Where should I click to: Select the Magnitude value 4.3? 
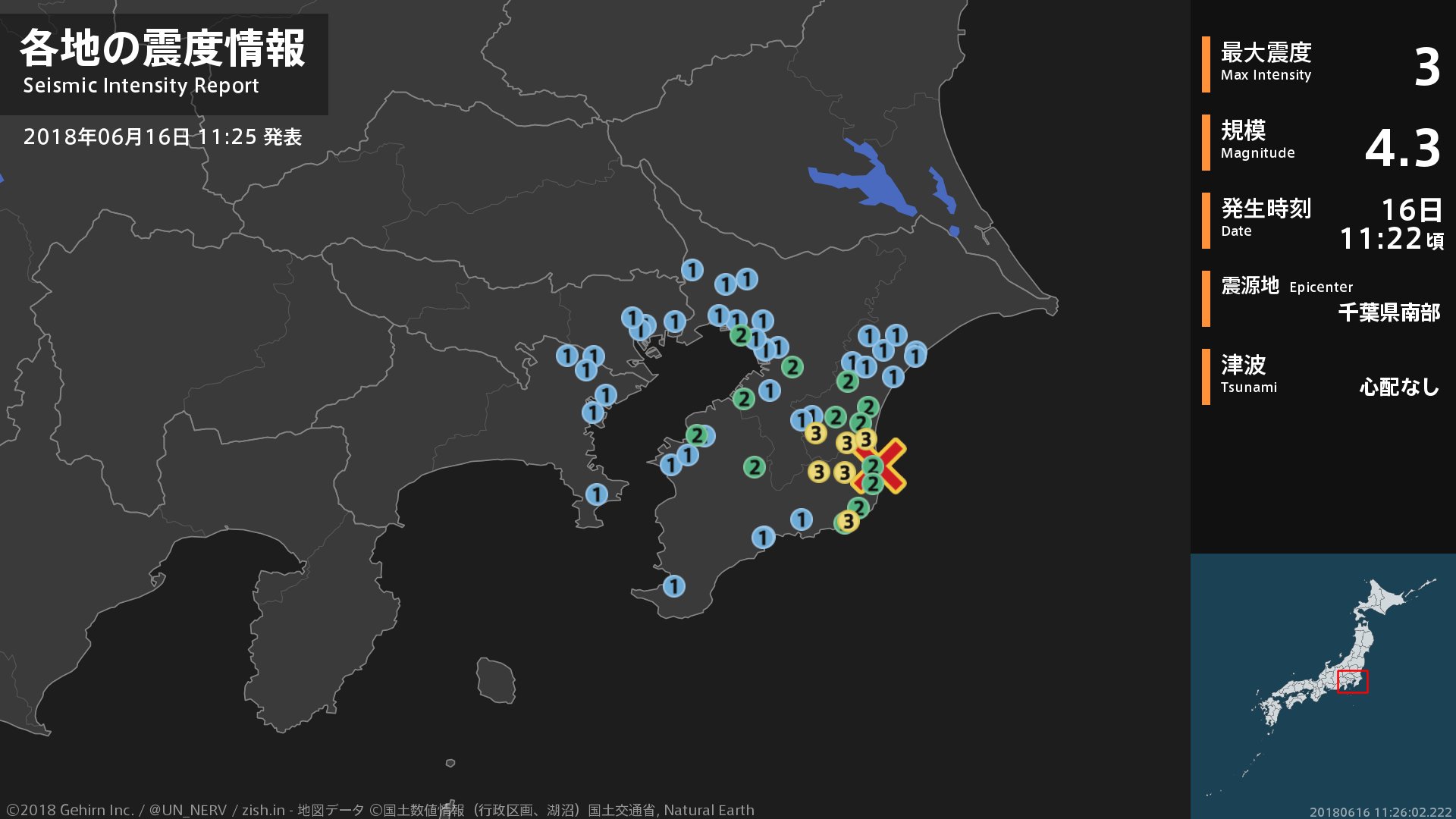(x=1402, y=148)
